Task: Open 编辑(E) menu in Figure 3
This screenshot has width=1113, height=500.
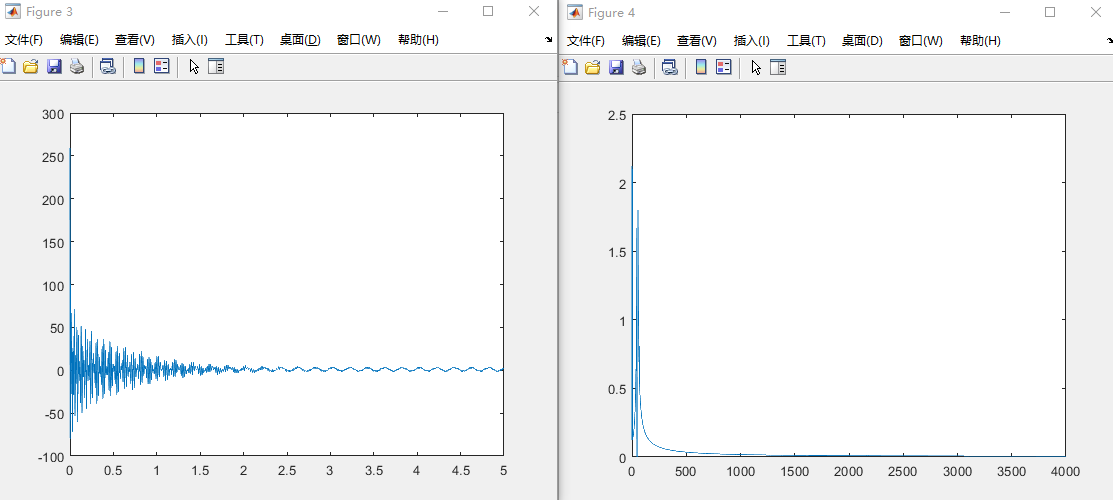Action: point(80,40)
